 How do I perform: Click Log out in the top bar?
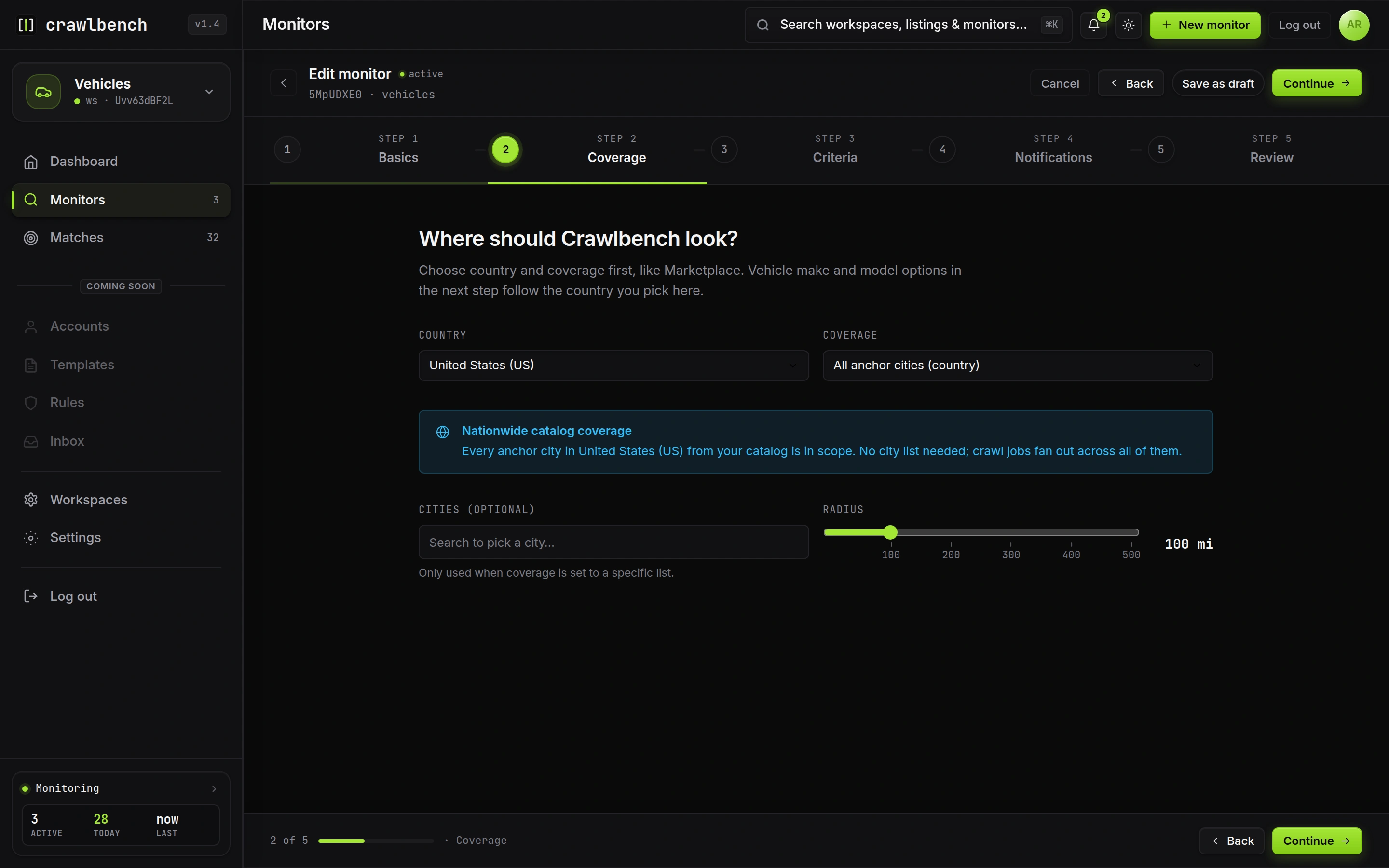pyautogui.click(x=1299, y=25)
